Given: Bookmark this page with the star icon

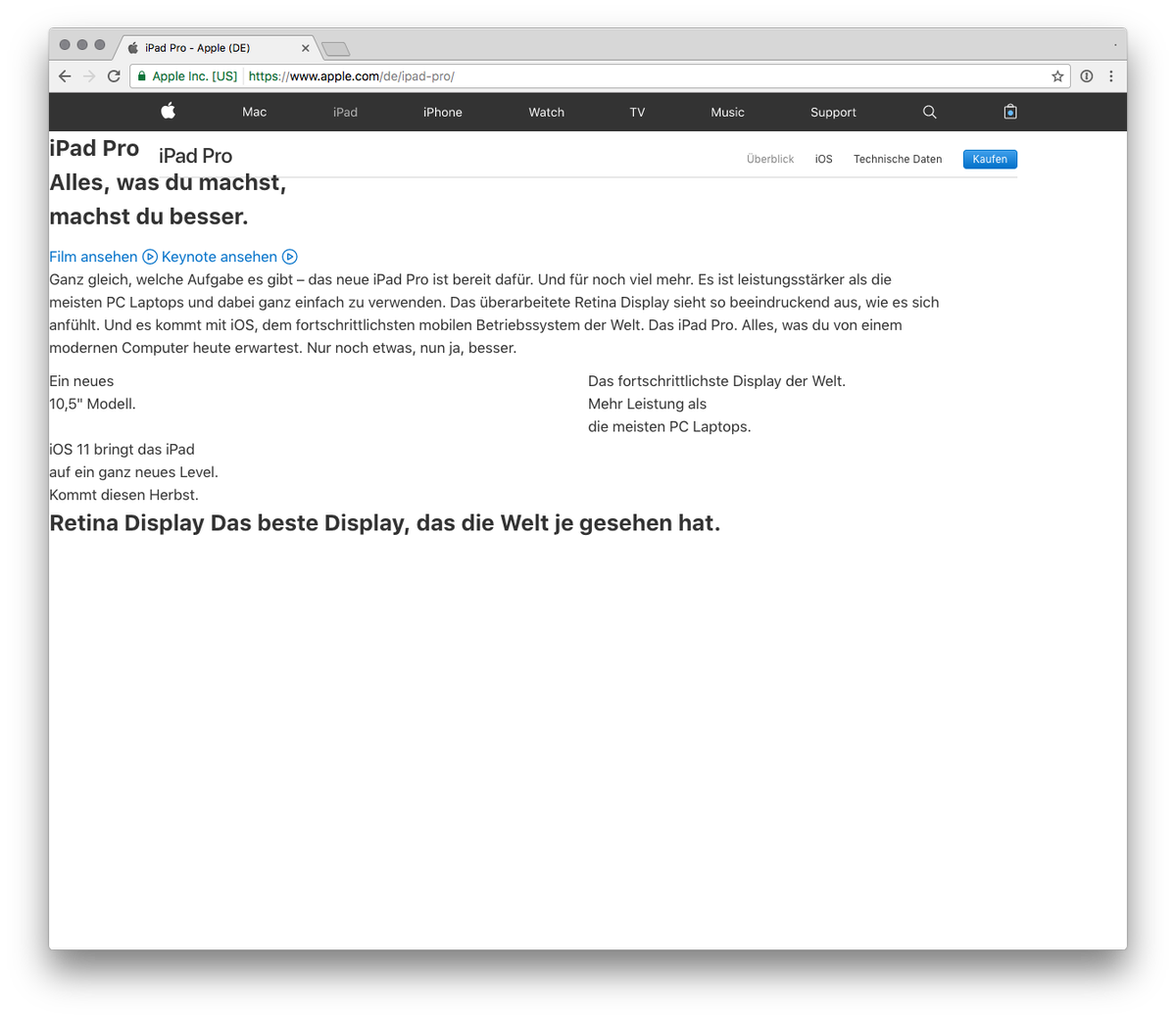Looking at the screenshot, I should point(1057,76).
